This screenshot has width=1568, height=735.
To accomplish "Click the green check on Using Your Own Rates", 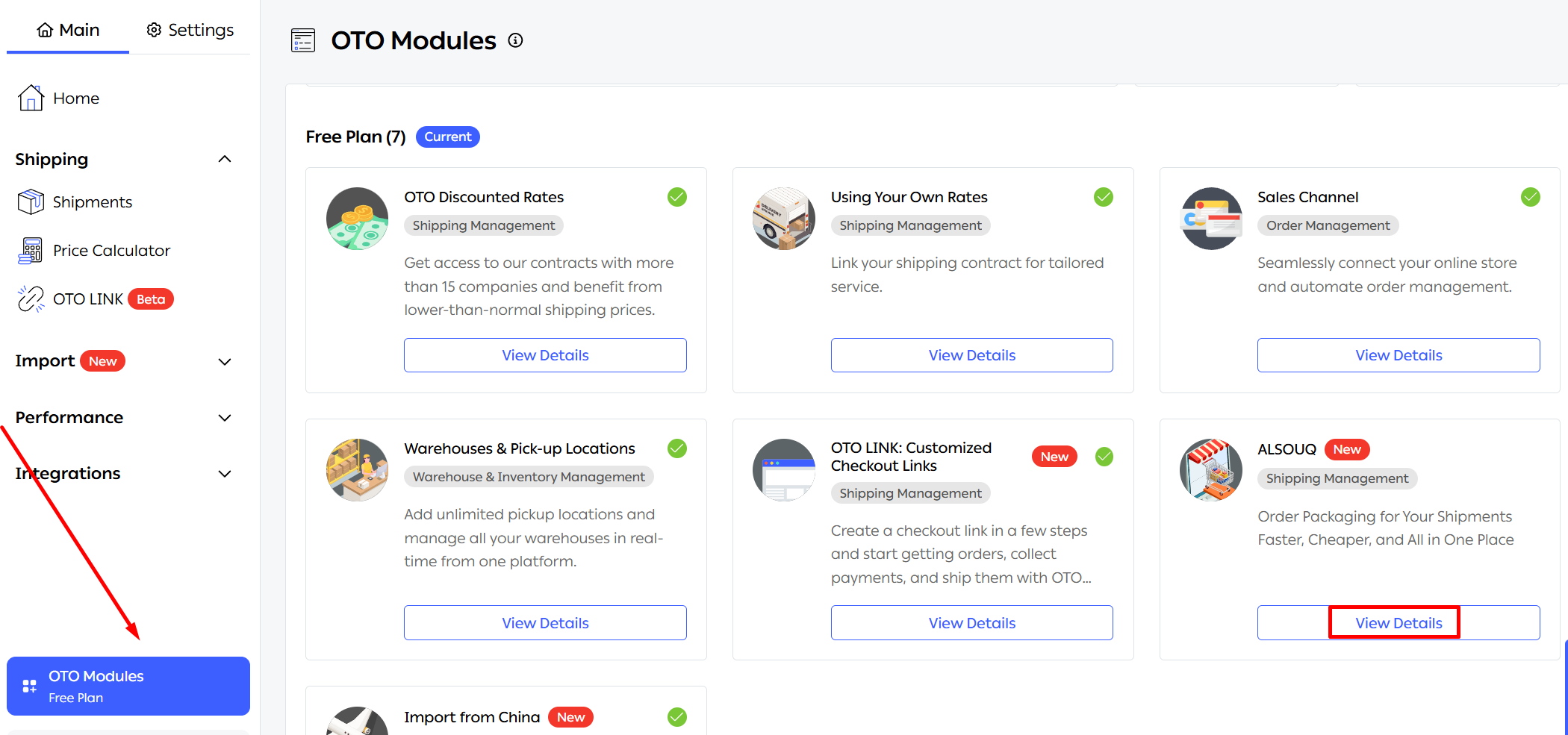I will pyautogui.click(x=1104, y=197).
